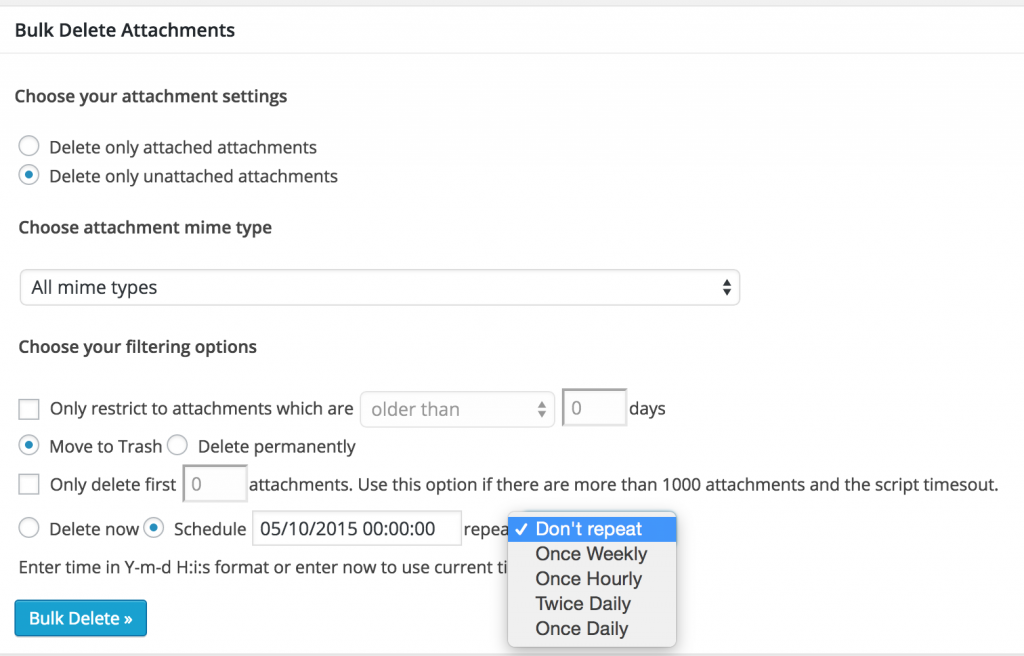
Task: Check the 'Only delete first' attachments option
Action: (28, 485)
